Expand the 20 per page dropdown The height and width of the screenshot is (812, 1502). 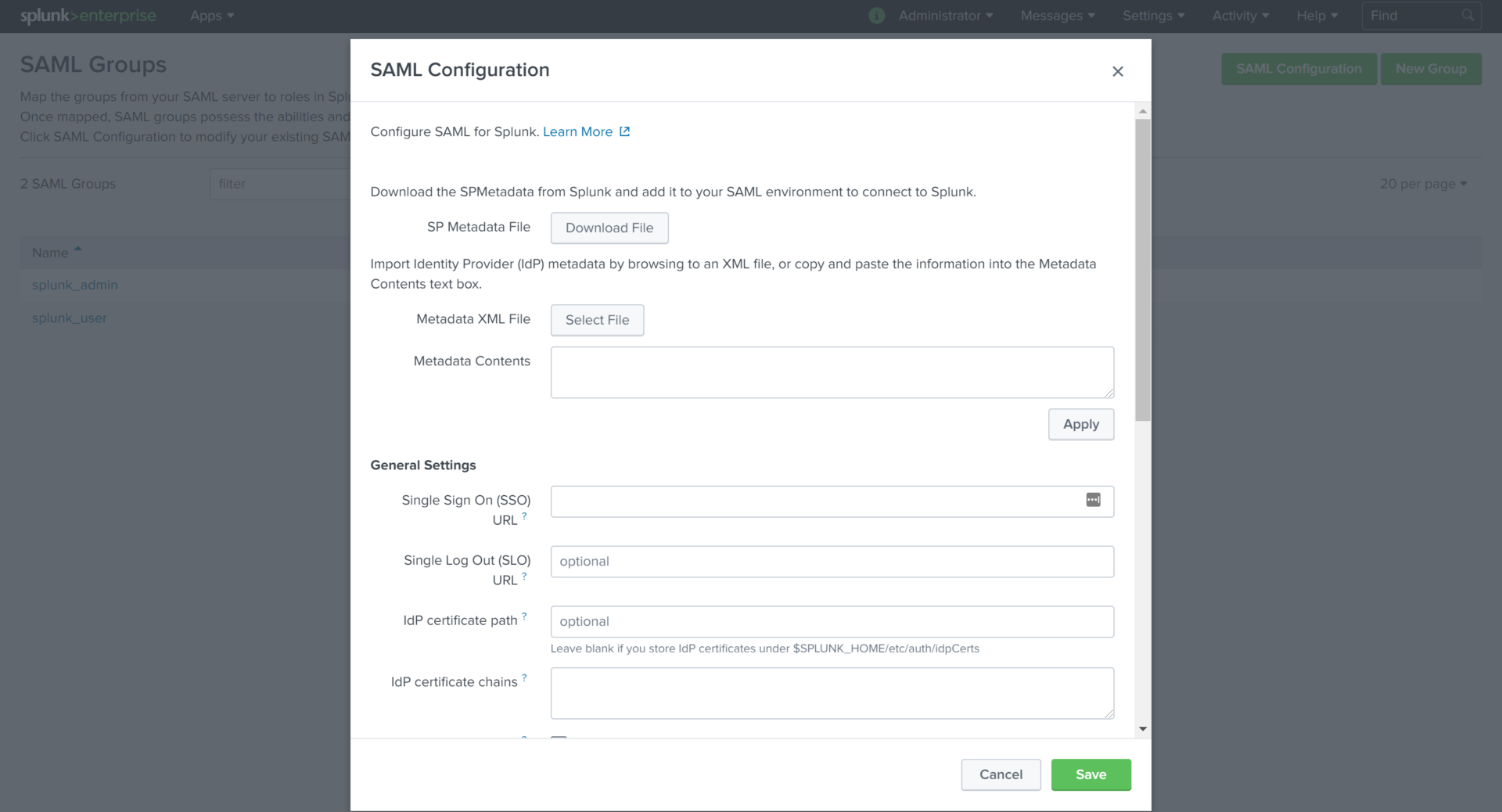click(x=1423, y=184)
